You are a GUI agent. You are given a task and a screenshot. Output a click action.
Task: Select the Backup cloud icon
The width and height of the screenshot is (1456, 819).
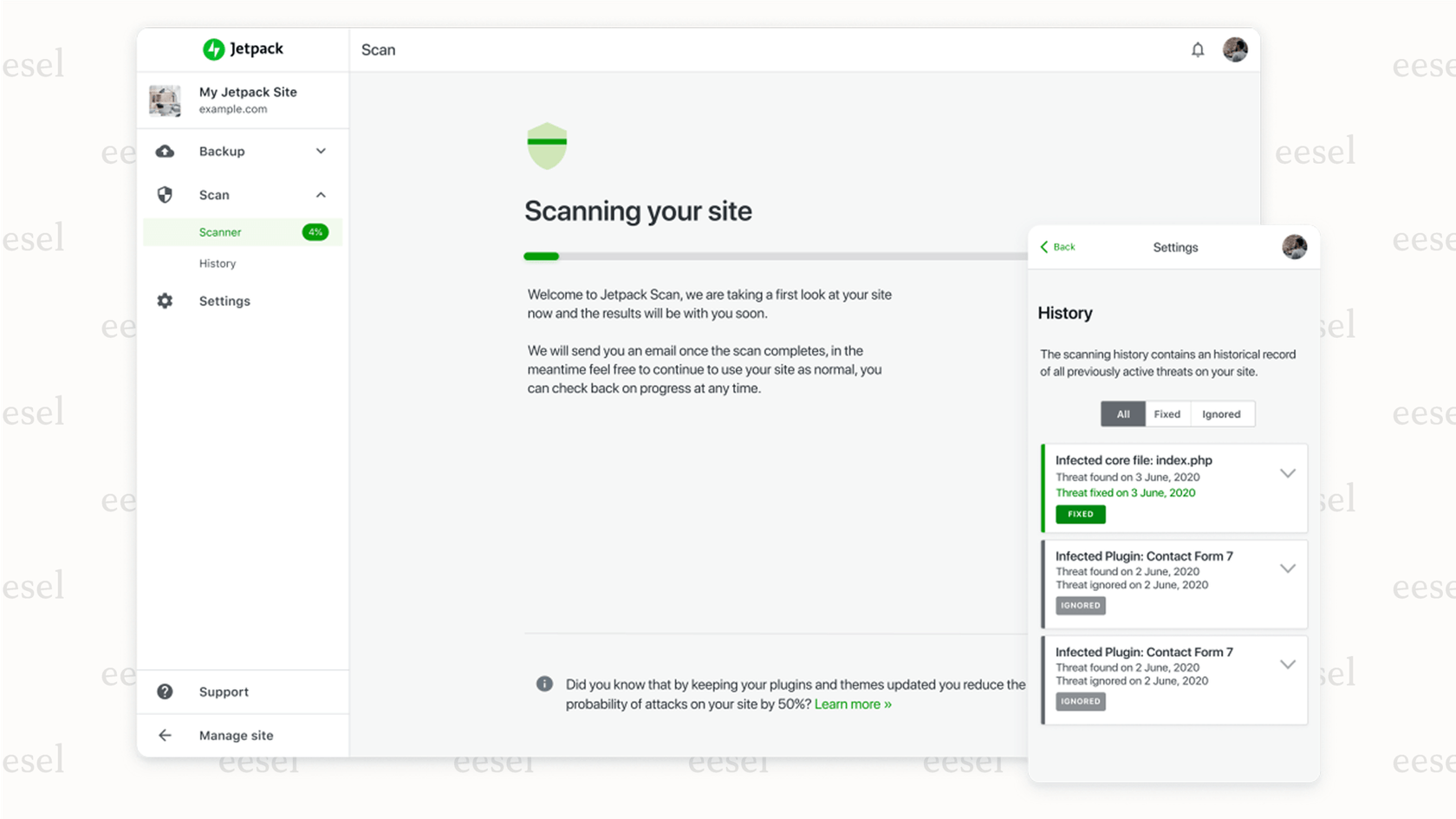coord(166,151)
